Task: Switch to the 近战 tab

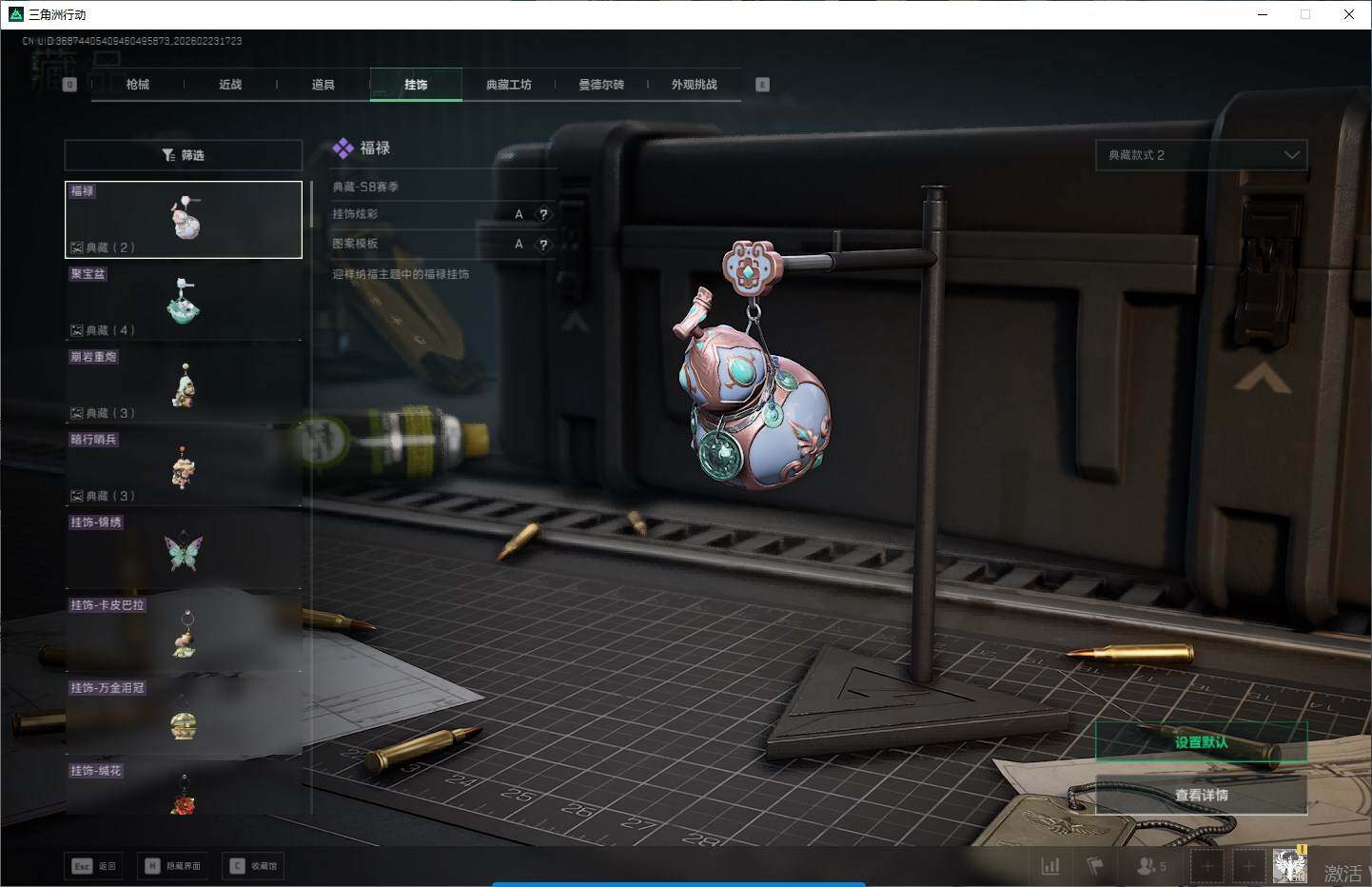Action: [230, 85]
